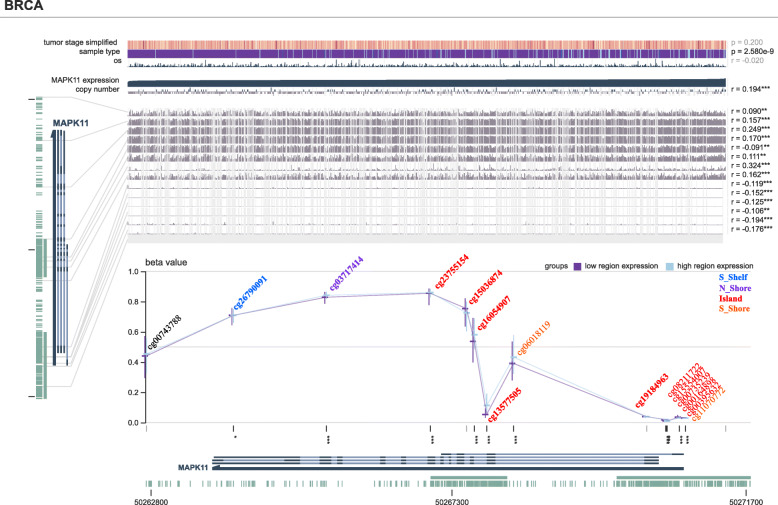Click correlation value r = -0.194***
778x505 pixels.
[x=751, y=220]
